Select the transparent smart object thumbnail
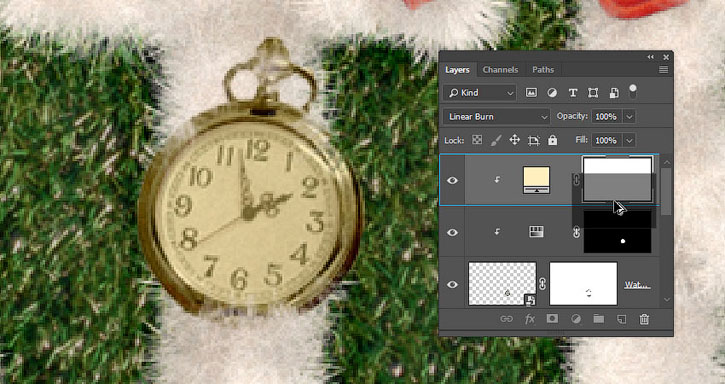Image resolution: width=725 pixels, height=384 pixels. point(502,284)
